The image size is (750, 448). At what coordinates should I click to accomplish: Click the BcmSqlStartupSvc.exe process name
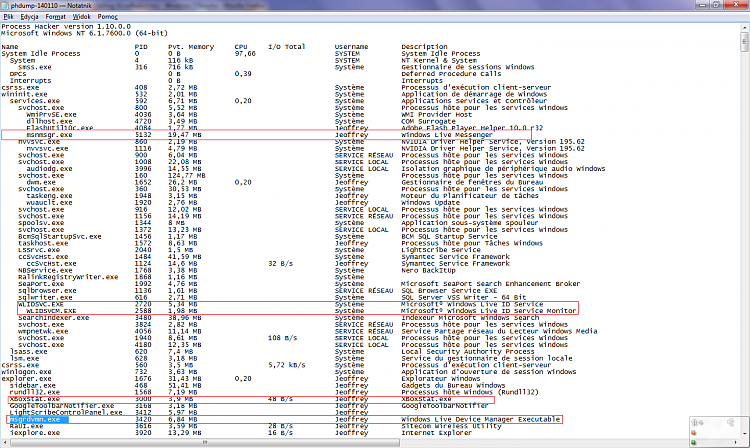click(60, 236)
